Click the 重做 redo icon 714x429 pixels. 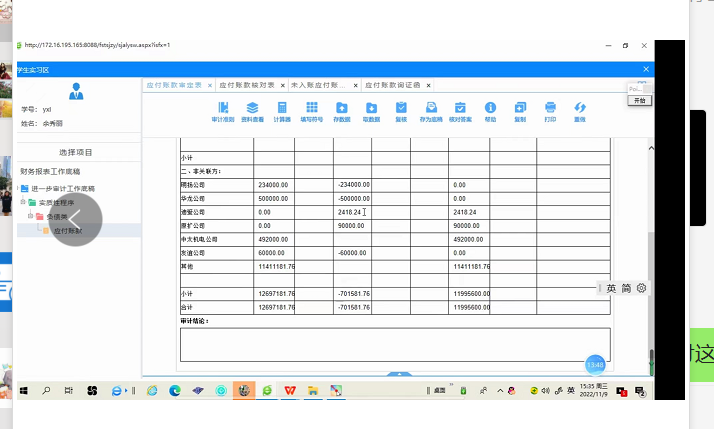[x=579, y=110]
